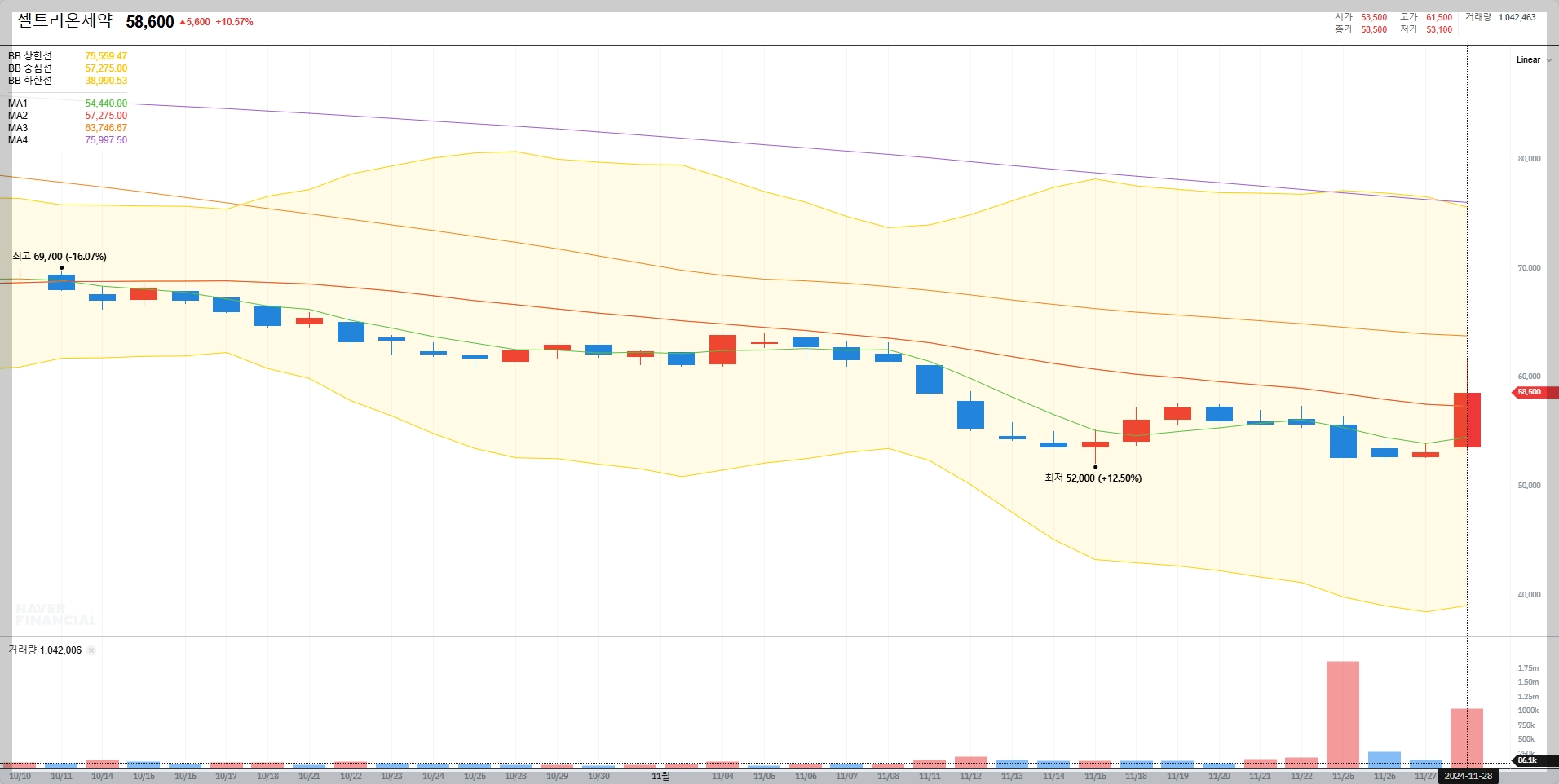The image size is (1559, 784).
Task: Select the BB 상한선 legend entry
Action: (x=30, y=56)
